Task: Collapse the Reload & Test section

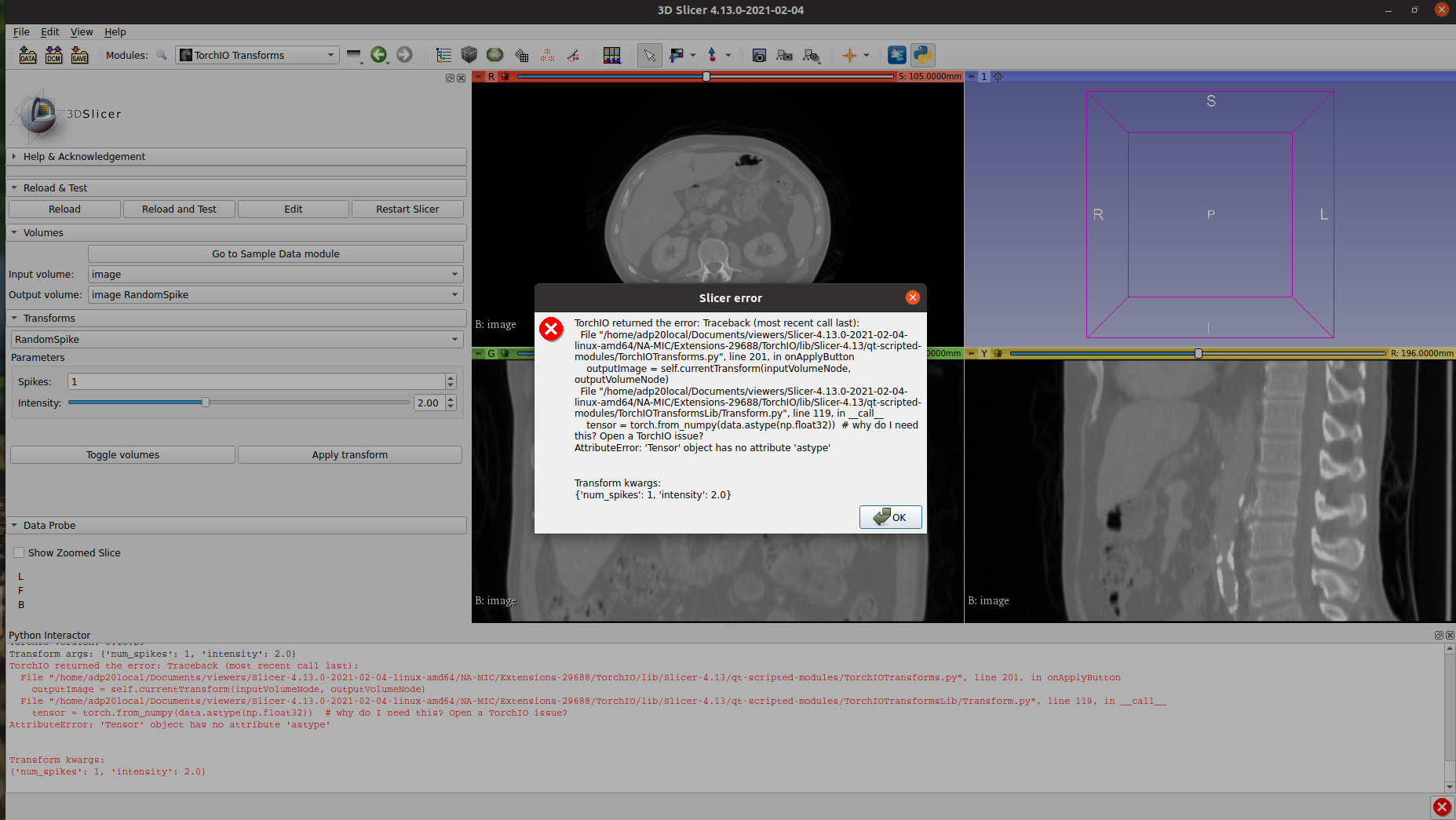Action: pos(236,188)
